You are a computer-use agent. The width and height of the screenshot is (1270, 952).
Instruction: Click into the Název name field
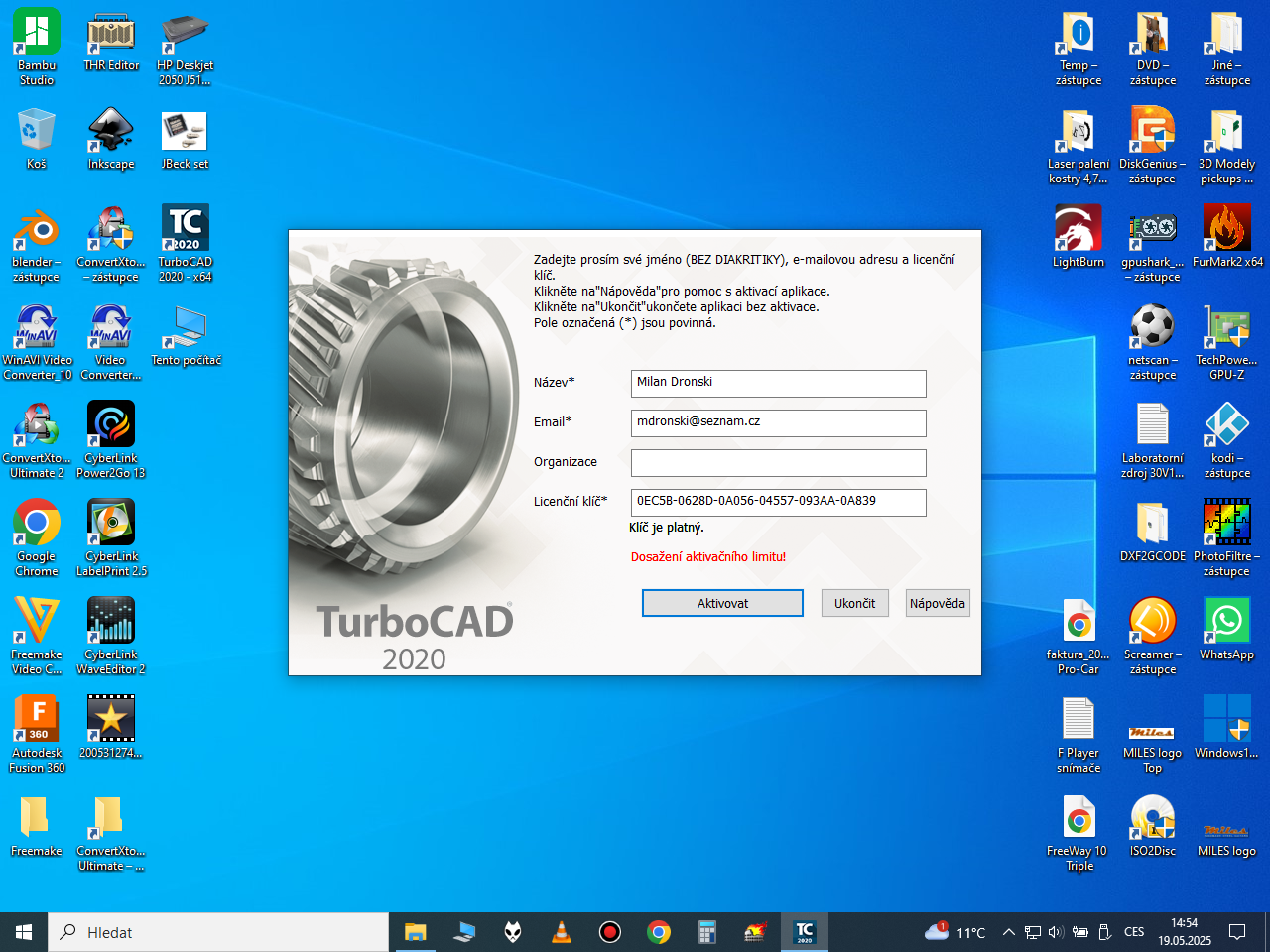[x=779, y=383]
